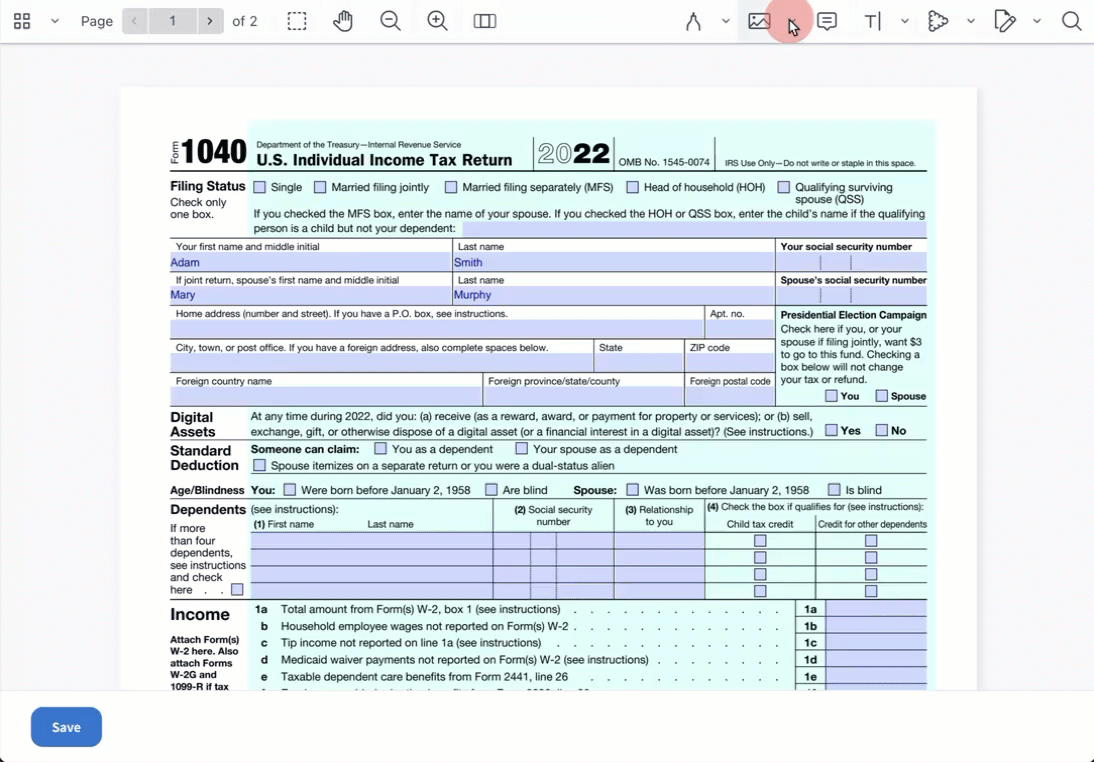
Task: Open the search magnifier
Action: (x=1071, y=21)
